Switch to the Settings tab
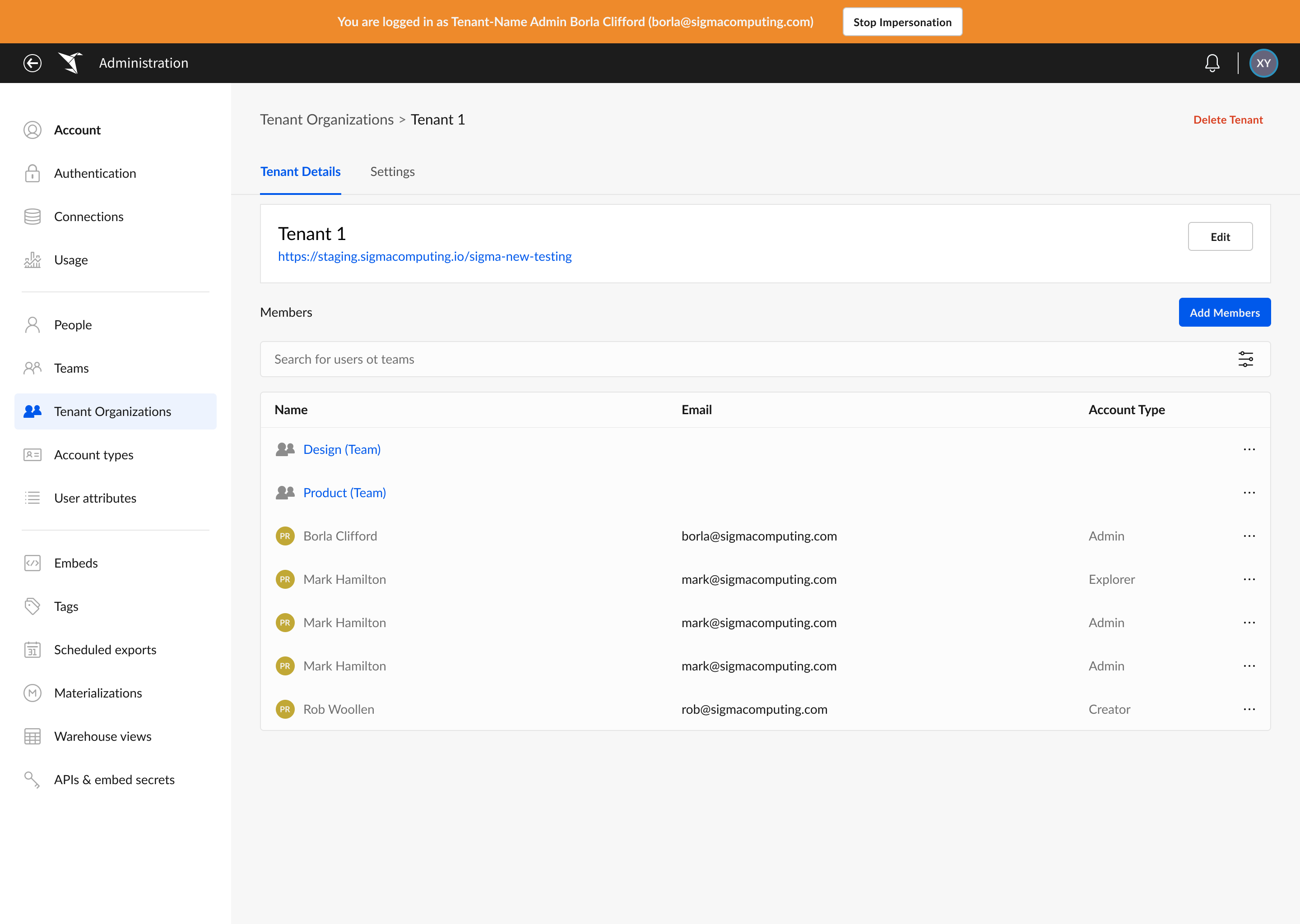Viewport: 1300px width, 924px height. [x=392, y=171]
